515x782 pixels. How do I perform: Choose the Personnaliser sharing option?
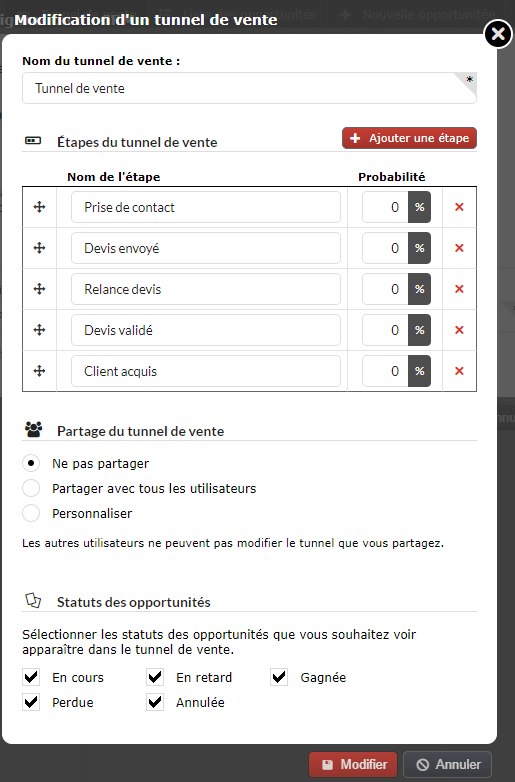click(31, 513)
